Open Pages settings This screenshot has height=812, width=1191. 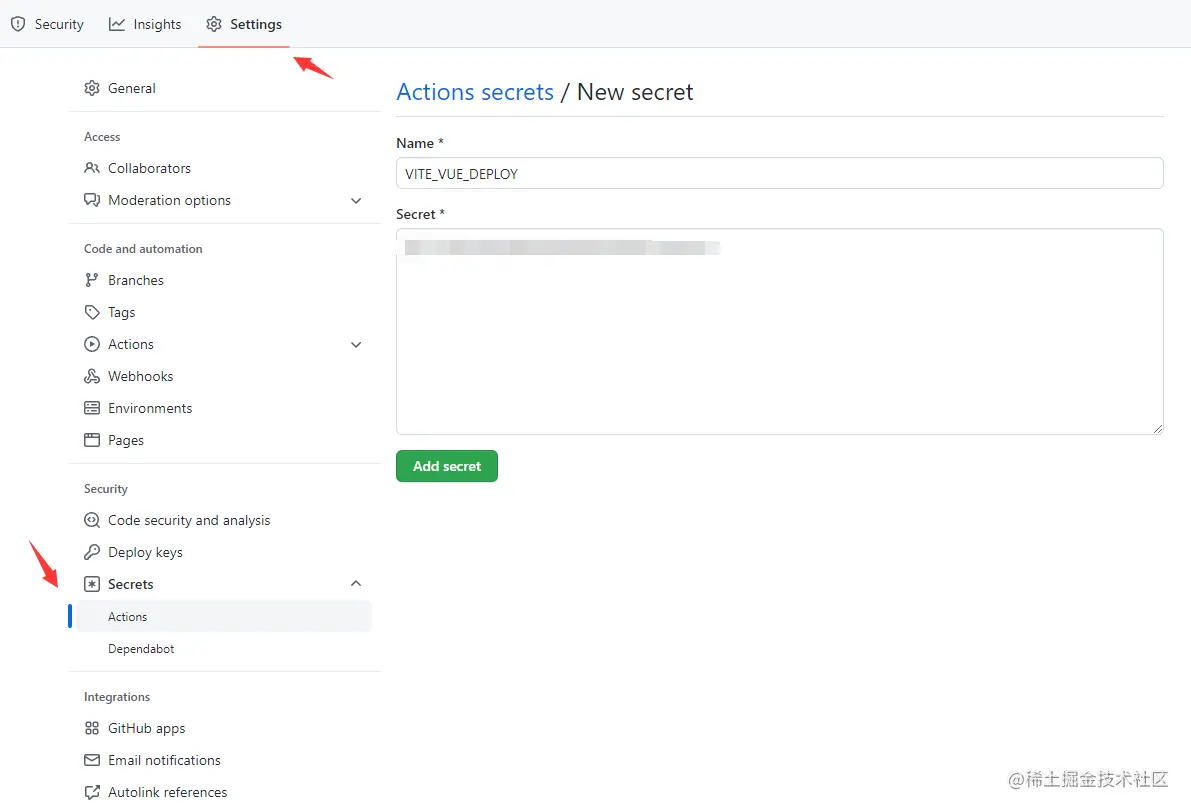224,440
